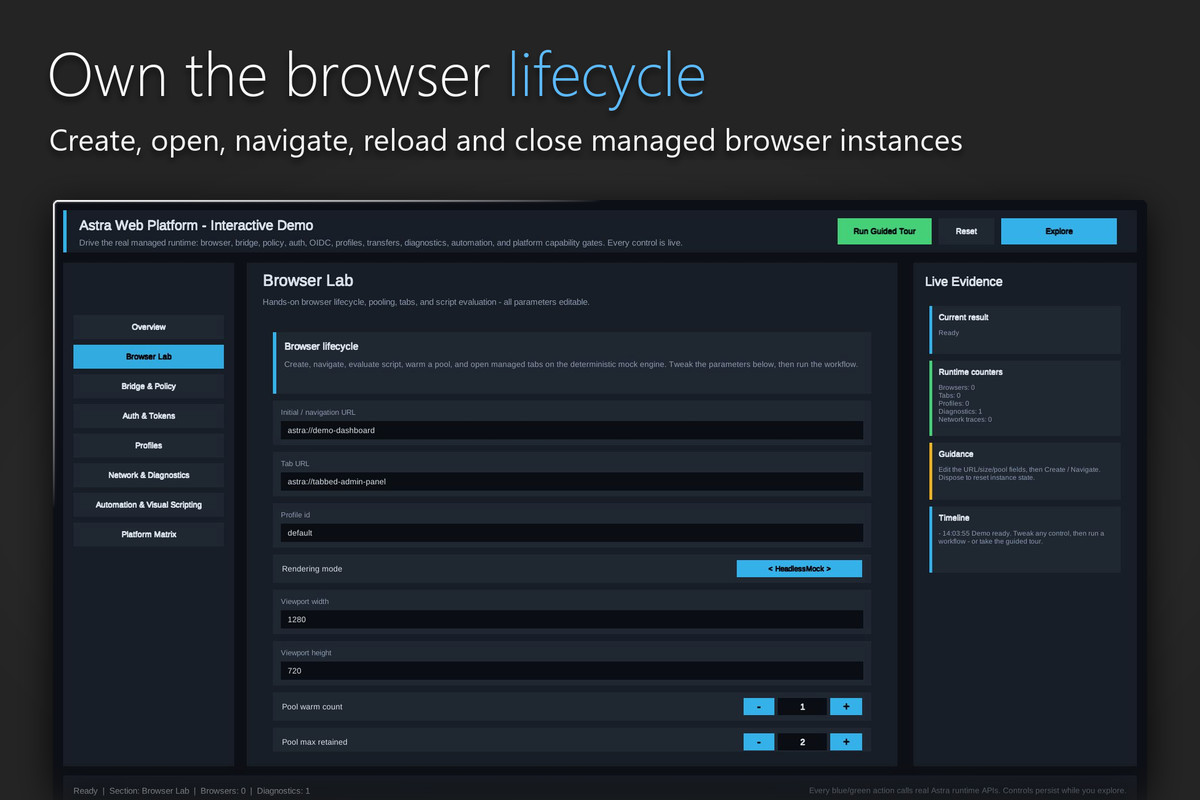Open Automation & Visual Scripting section
This screenshot has height=800, width=1200.
coord(149,505)
